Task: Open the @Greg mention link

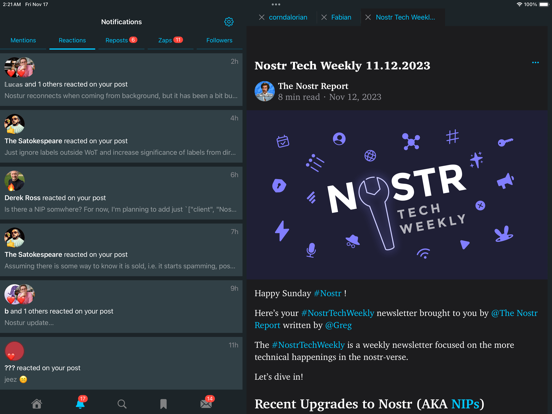Action: pos(338,325)
